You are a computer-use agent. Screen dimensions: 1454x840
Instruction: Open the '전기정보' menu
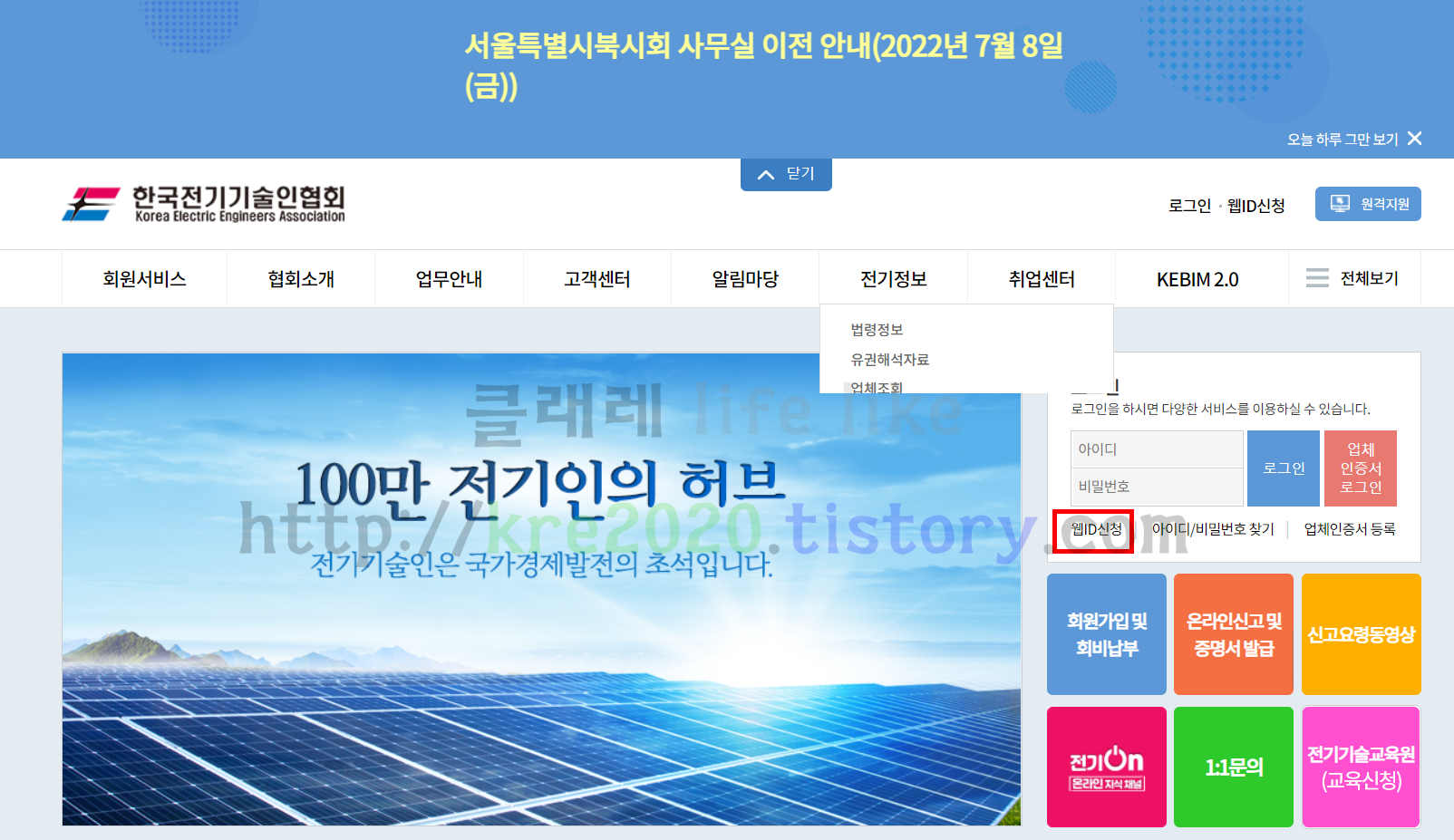[x=893, y=279]
